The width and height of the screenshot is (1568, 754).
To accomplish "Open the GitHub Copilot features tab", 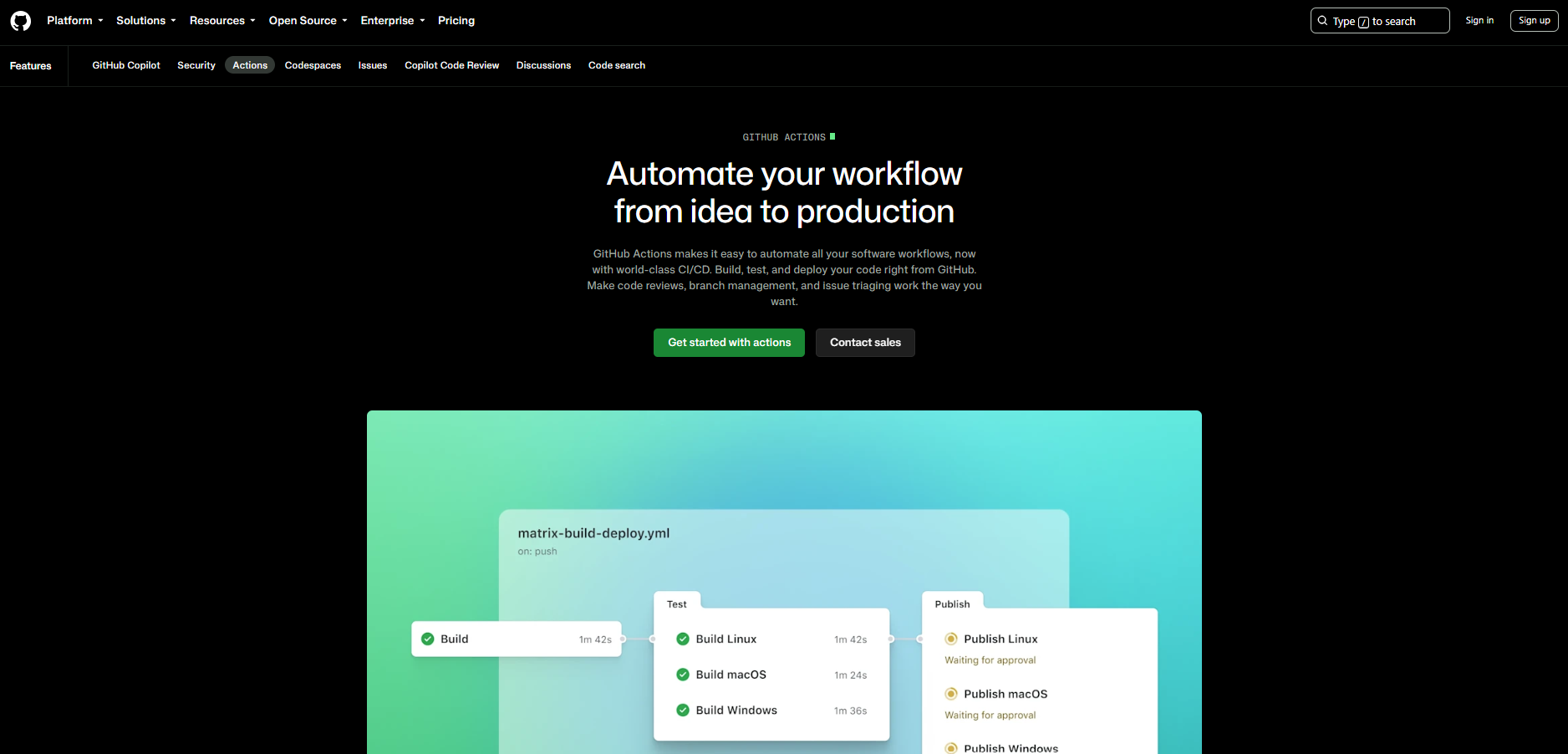I will coord(126,65).
